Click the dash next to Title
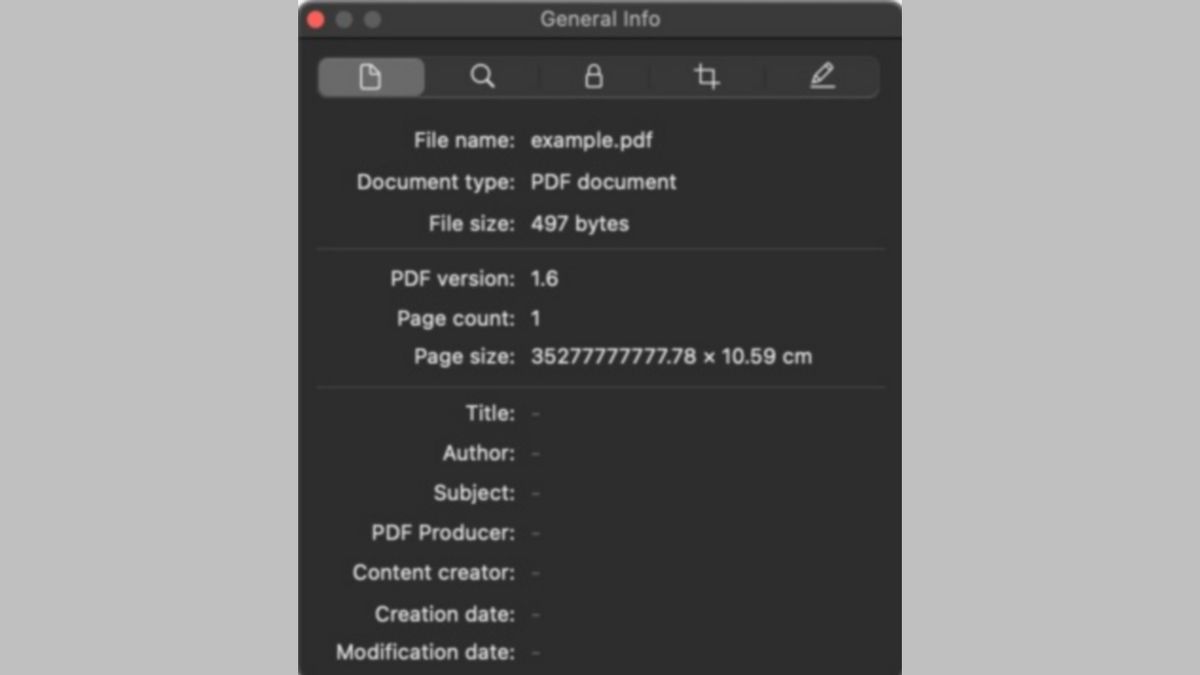 click(x=535, y=413)
